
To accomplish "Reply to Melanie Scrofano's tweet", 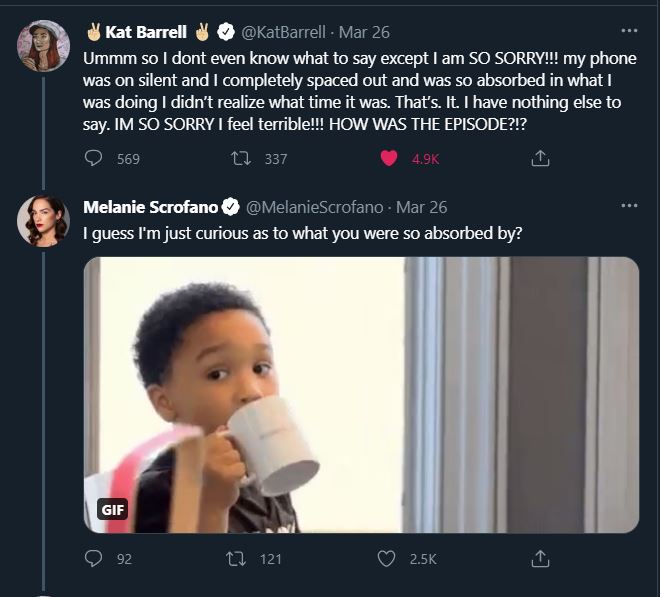I will pyautogui.click(x=94, y=559).
